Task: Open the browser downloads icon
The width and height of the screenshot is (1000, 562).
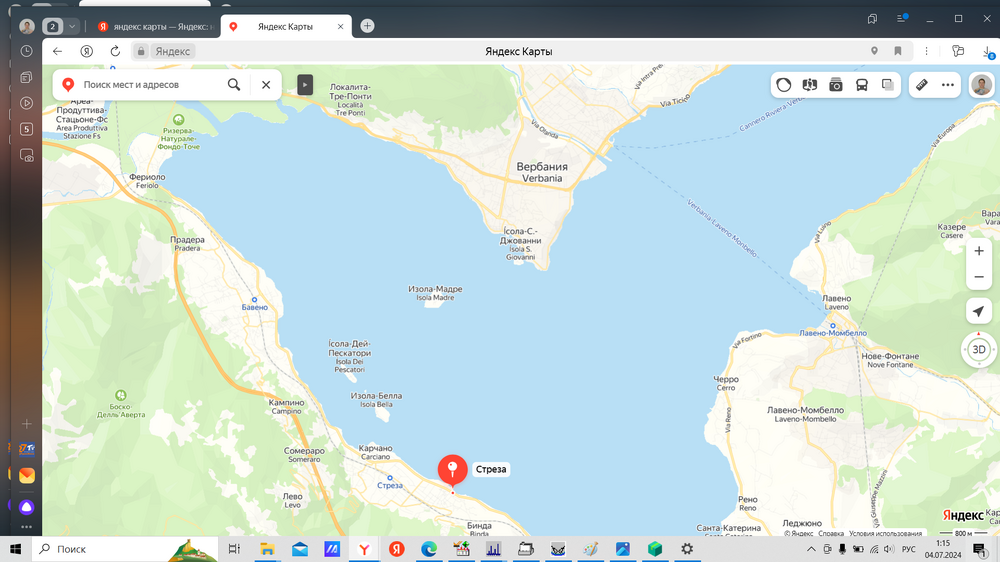Action: click(987, 52)
